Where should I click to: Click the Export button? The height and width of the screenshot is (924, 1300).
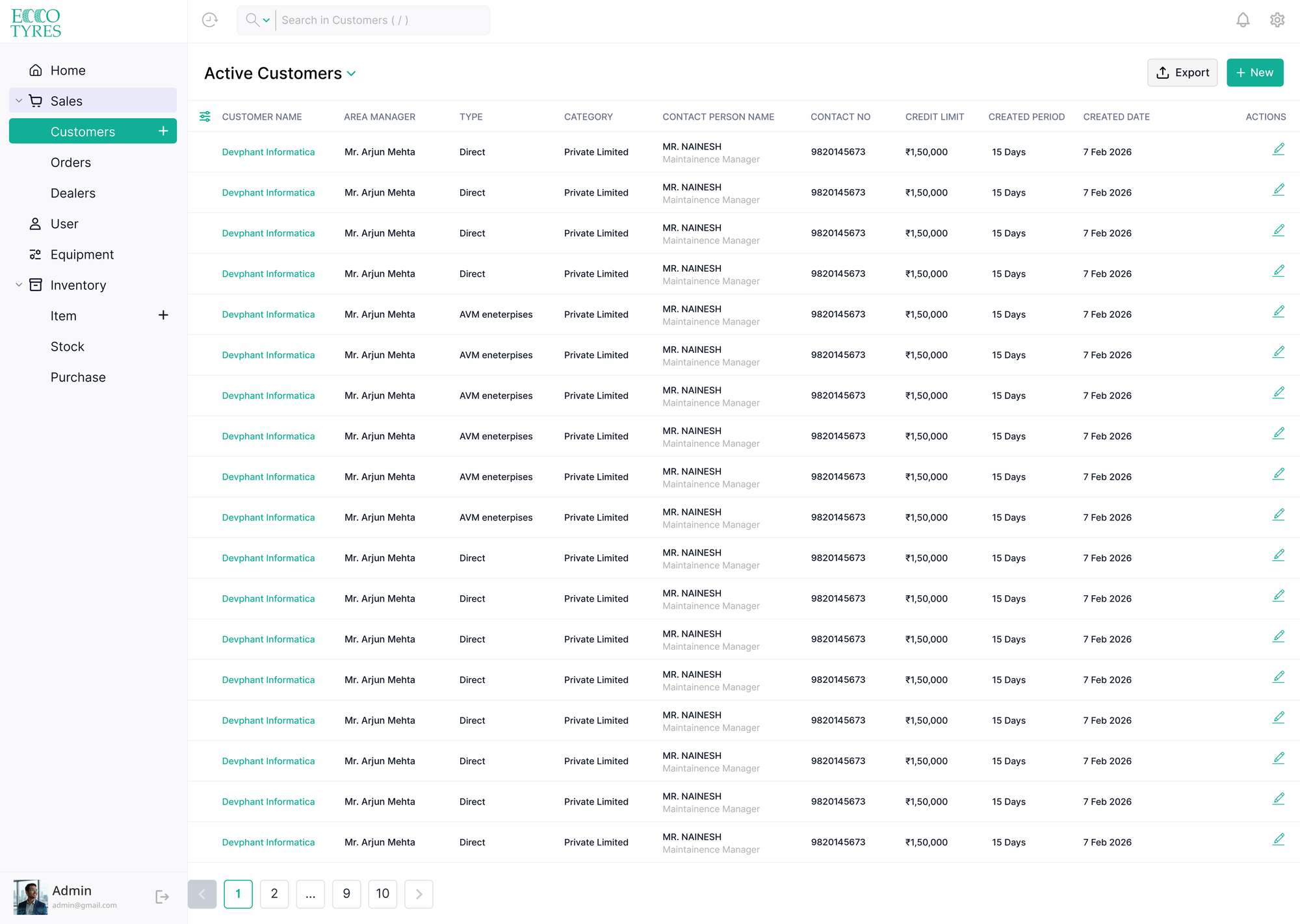point(1182,73)
